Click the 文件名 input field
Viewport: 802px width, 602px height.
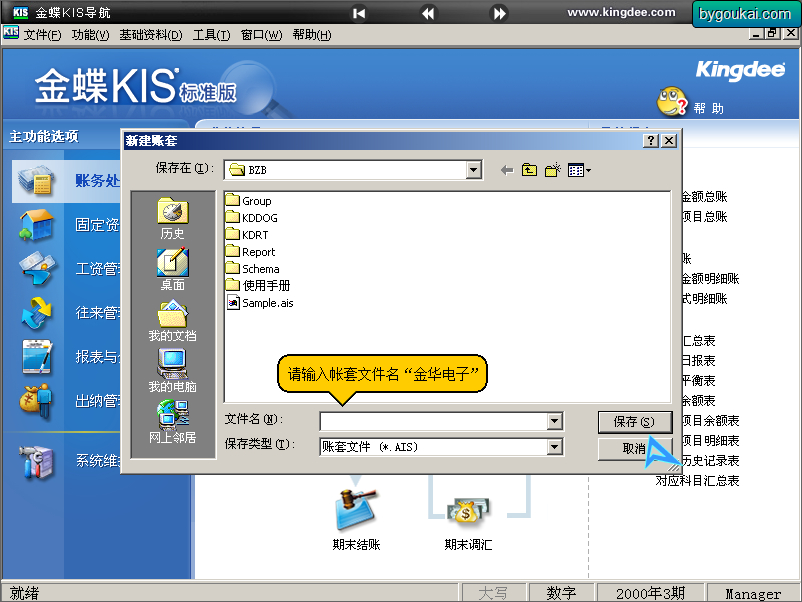click(x=434, y=421)
